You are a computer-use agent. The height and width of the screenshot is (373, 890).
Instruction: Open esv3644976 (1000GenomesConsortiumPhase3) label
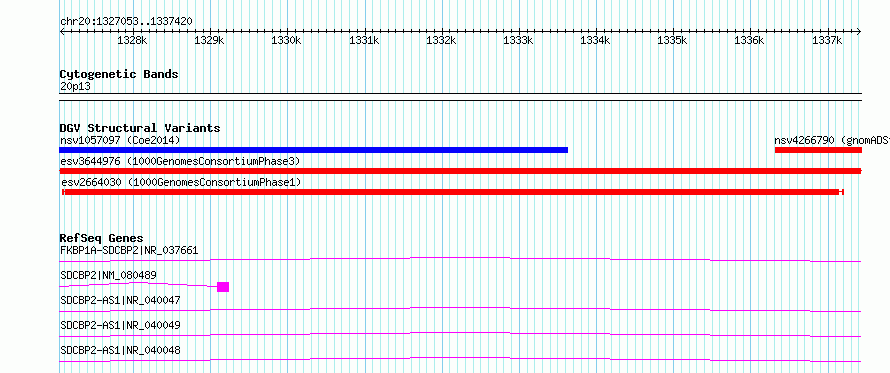180,161
